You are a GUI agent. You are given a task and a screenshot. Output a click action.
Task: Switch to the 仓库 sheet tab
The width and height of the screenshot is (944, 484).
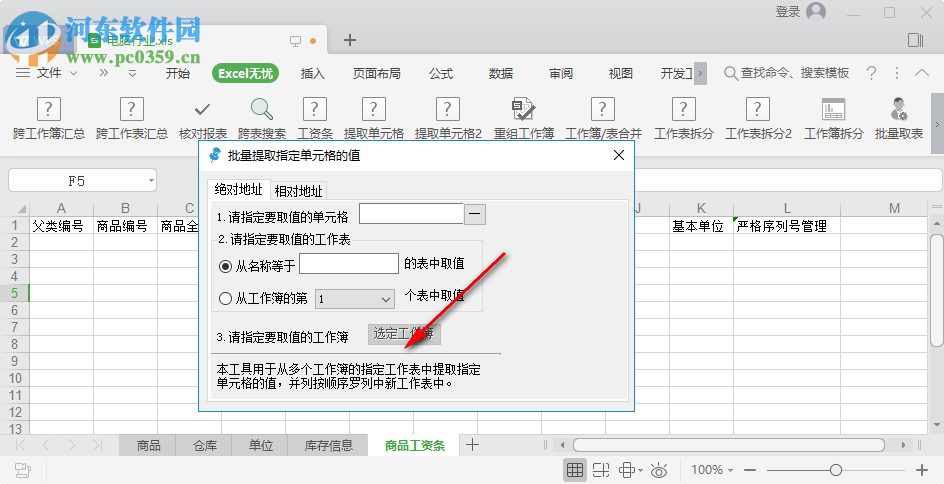[x=205, y=445]
